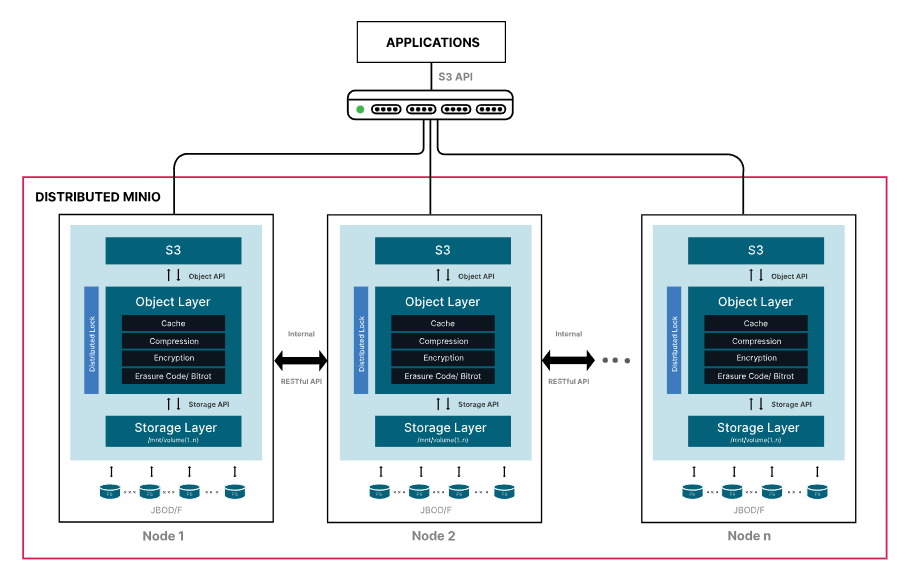This screenshot has width=912, height=579.
Task: Click the green status LED on the switch
Action: point(360,109)
